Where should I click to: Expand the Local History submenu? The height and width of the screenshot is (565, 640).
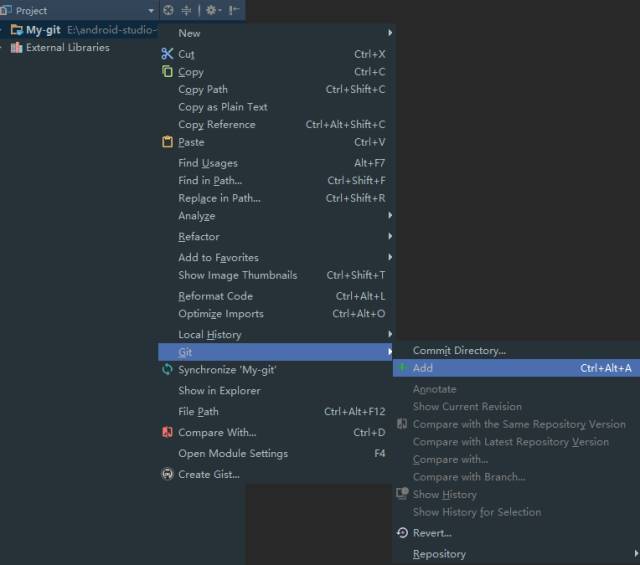tap(276, 335)
